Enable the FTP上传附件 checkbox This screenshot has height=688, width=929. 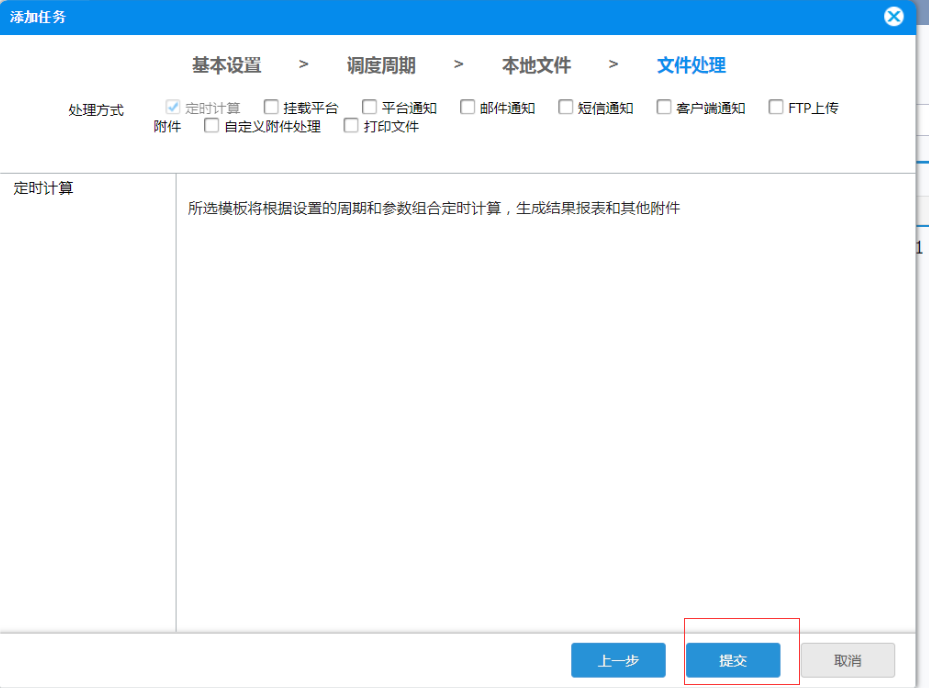[x=776, y=107]
